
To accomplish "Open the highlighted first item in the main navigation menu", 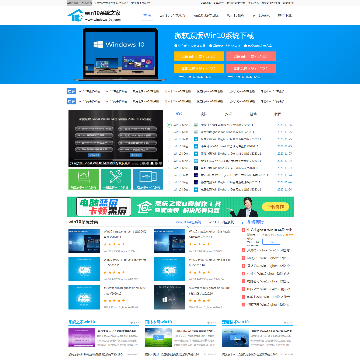I will [147, 15].
